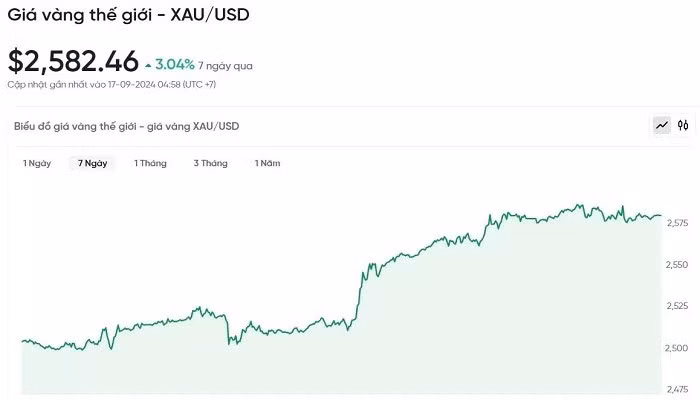Image resolution: width=700 pixels, height=400 pixels.
Task: Click the 2,525 y-axis label
Action: [677, 306]
